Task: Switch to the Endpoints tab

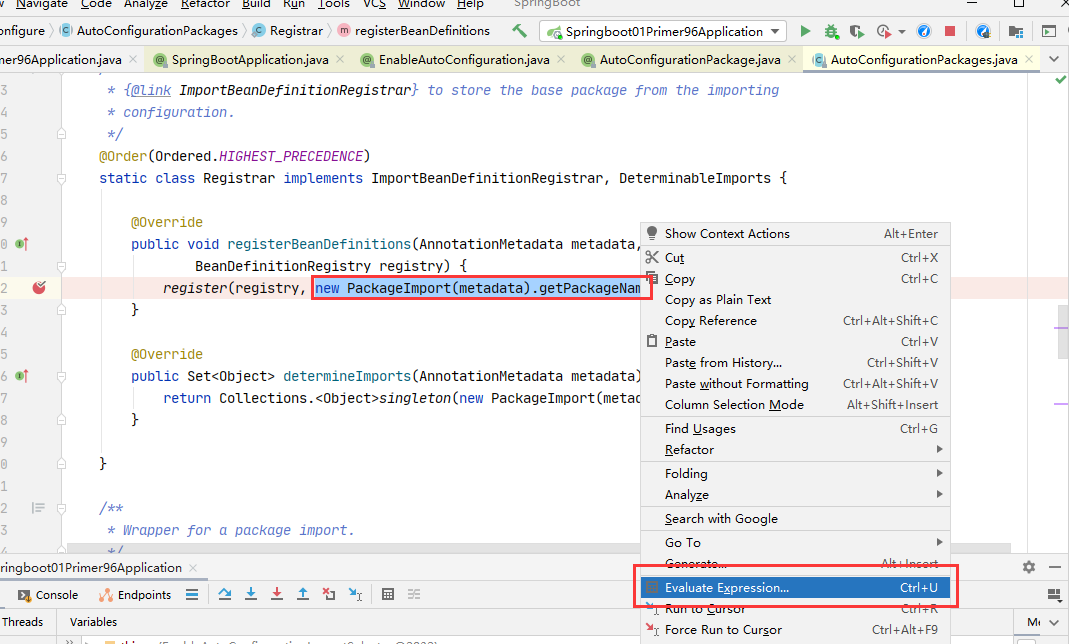Action: pyautogui.click(x=135, y=595)
